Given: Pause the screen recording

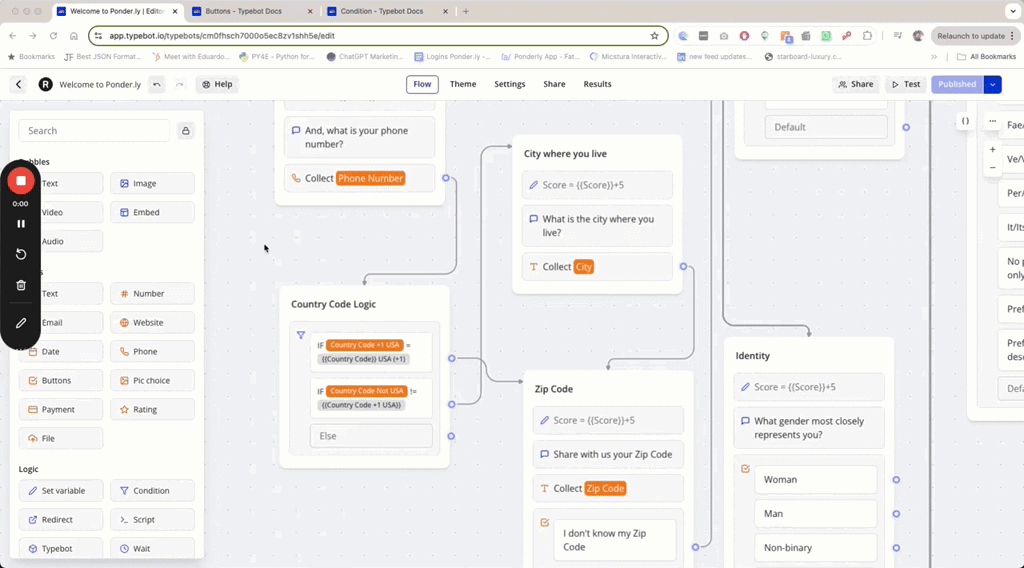Looking at the screenshot, I should coord(21,224).
